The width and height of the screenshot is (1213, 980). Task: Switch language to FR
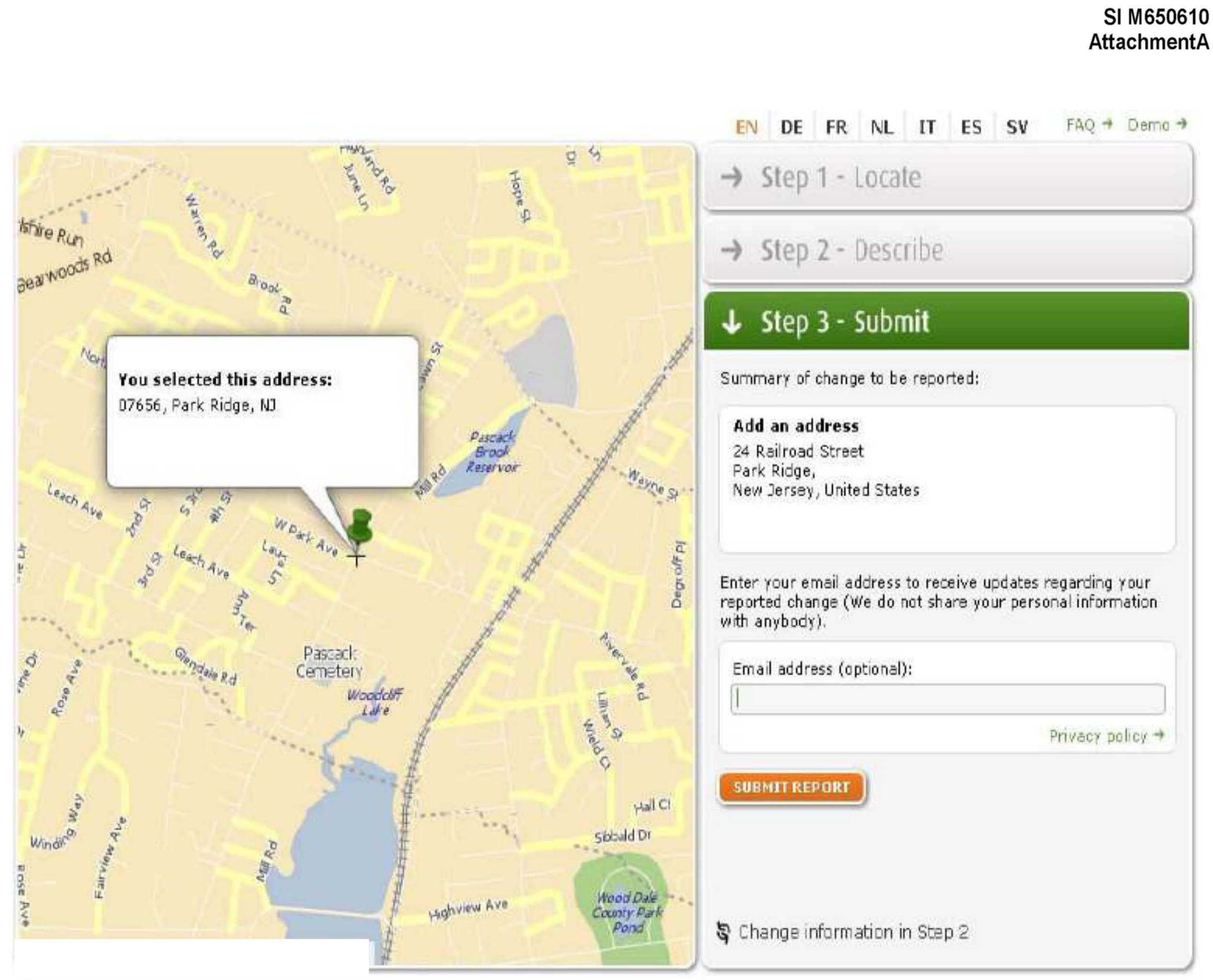pos(836,127)
